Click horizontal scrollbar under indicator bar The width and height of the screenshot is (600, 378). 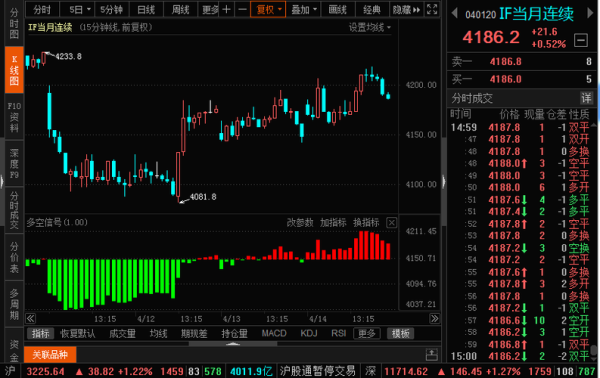tap(233, 344)
